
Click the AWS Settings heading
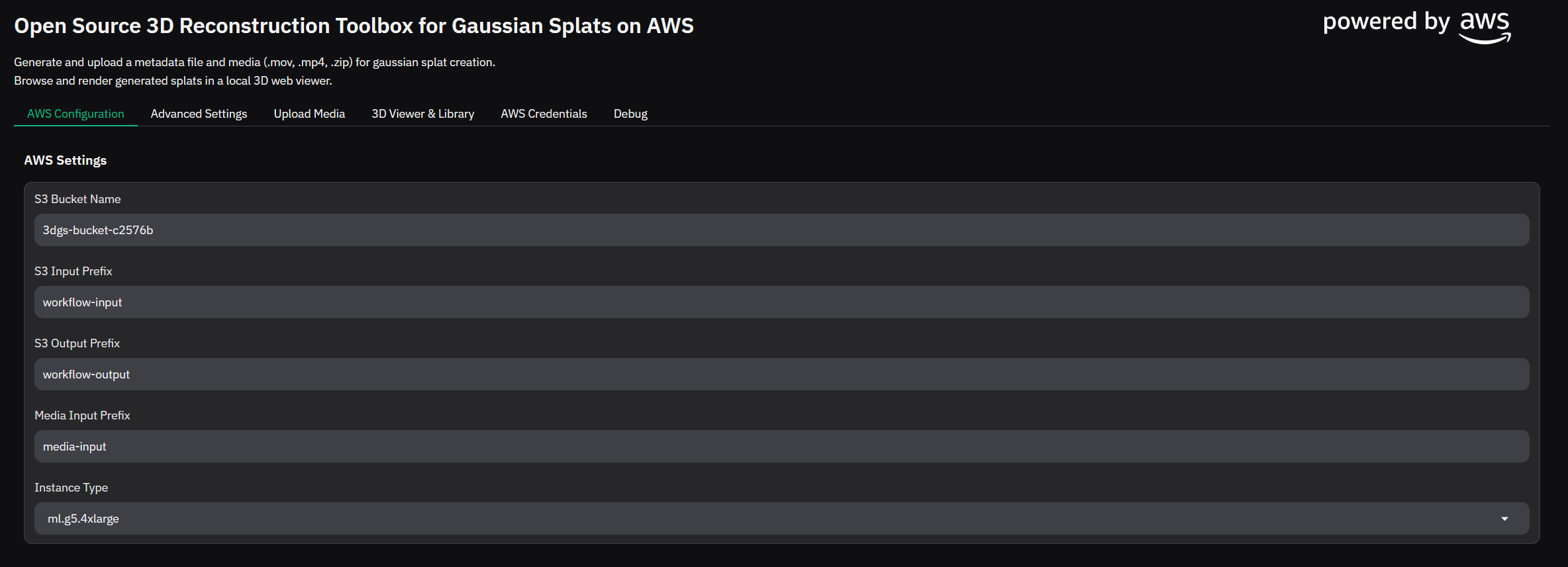pyautogui.click(x=66, y=160)
